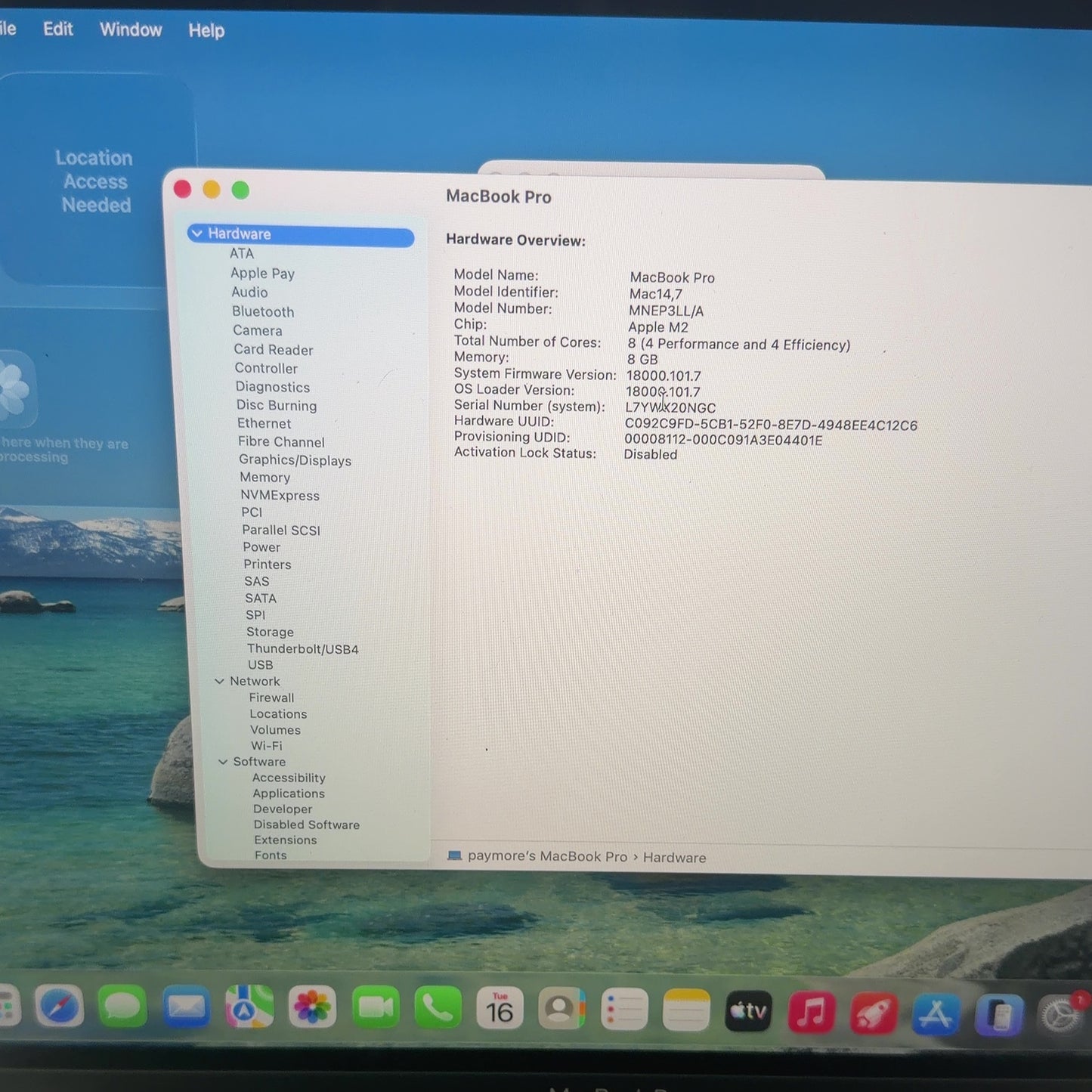Select SATA in the sidebar
The height and width of the screenshot is (1092, 1092).
(260, 598)
